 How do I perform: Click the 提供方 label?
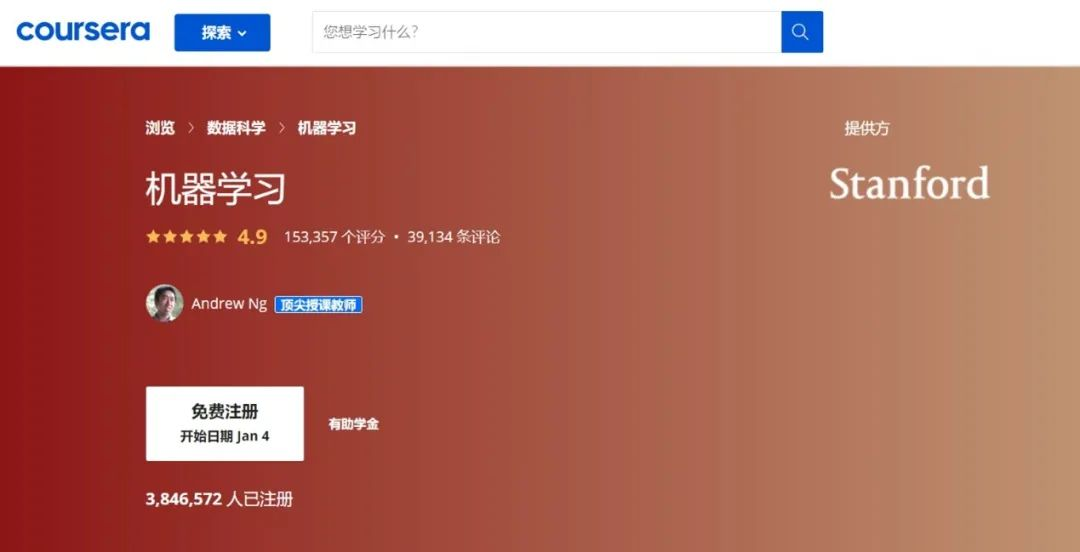click(867, 128)
